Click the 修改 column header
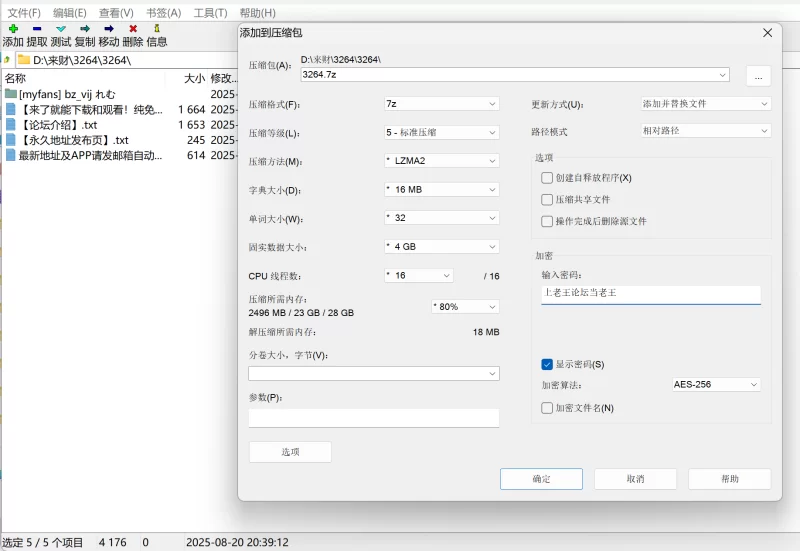The height and width of the screenshot is (551, 800). pyautogui.click(x=224, y=78)
